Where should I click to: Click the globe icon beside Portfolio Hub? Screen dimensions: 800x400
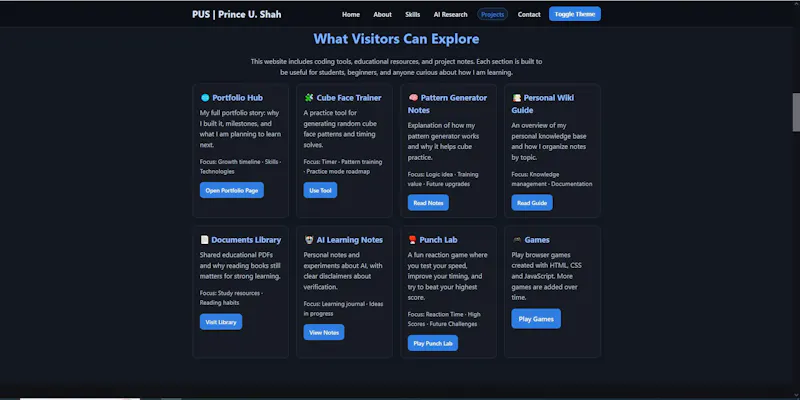(x=205, y=97)
